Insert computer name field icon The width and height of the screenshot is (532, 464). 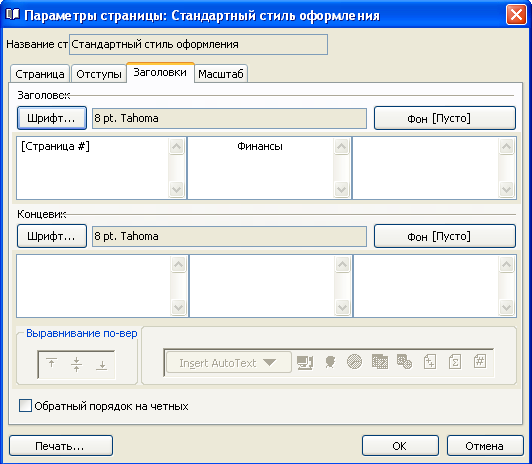(x=305, y=362)
